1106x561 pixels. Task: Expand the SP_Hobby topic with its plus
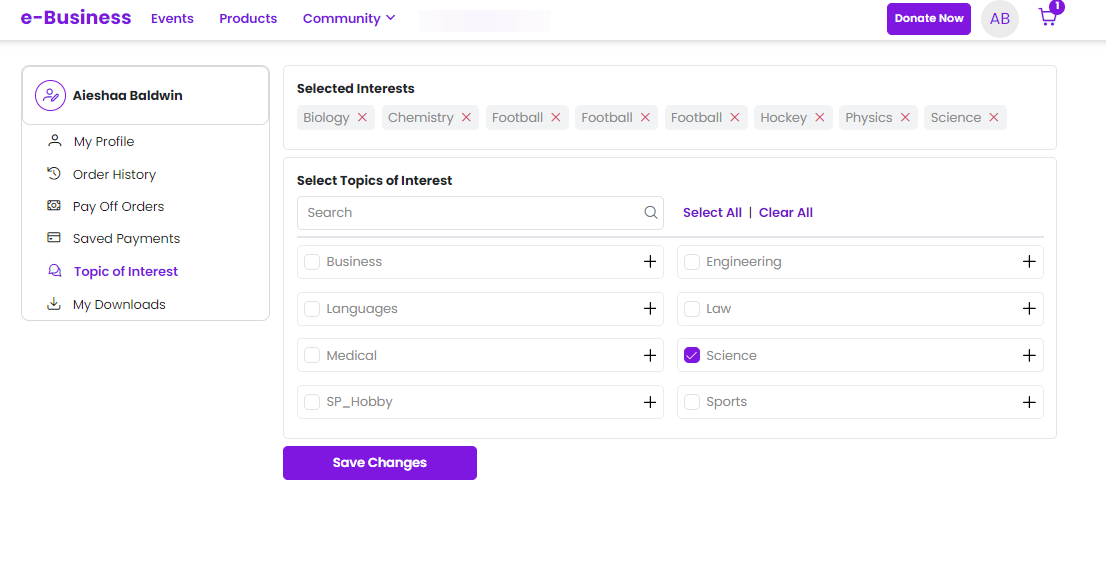(x=650, y=402)
